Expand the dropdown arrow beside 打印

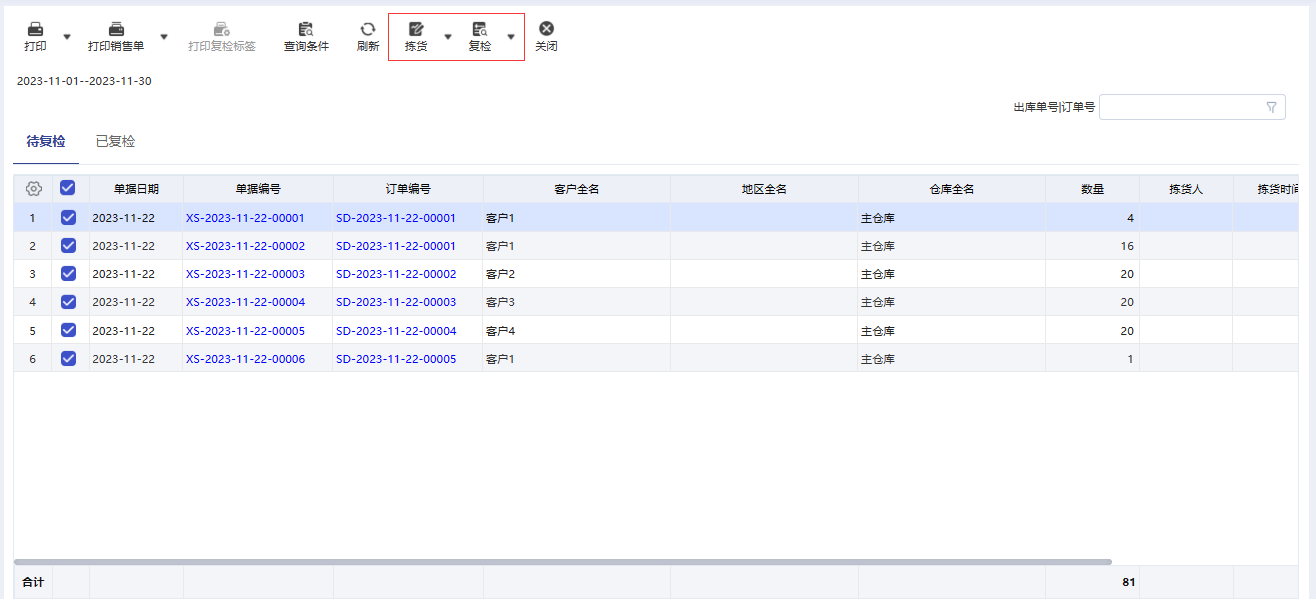tap(67, 37)
